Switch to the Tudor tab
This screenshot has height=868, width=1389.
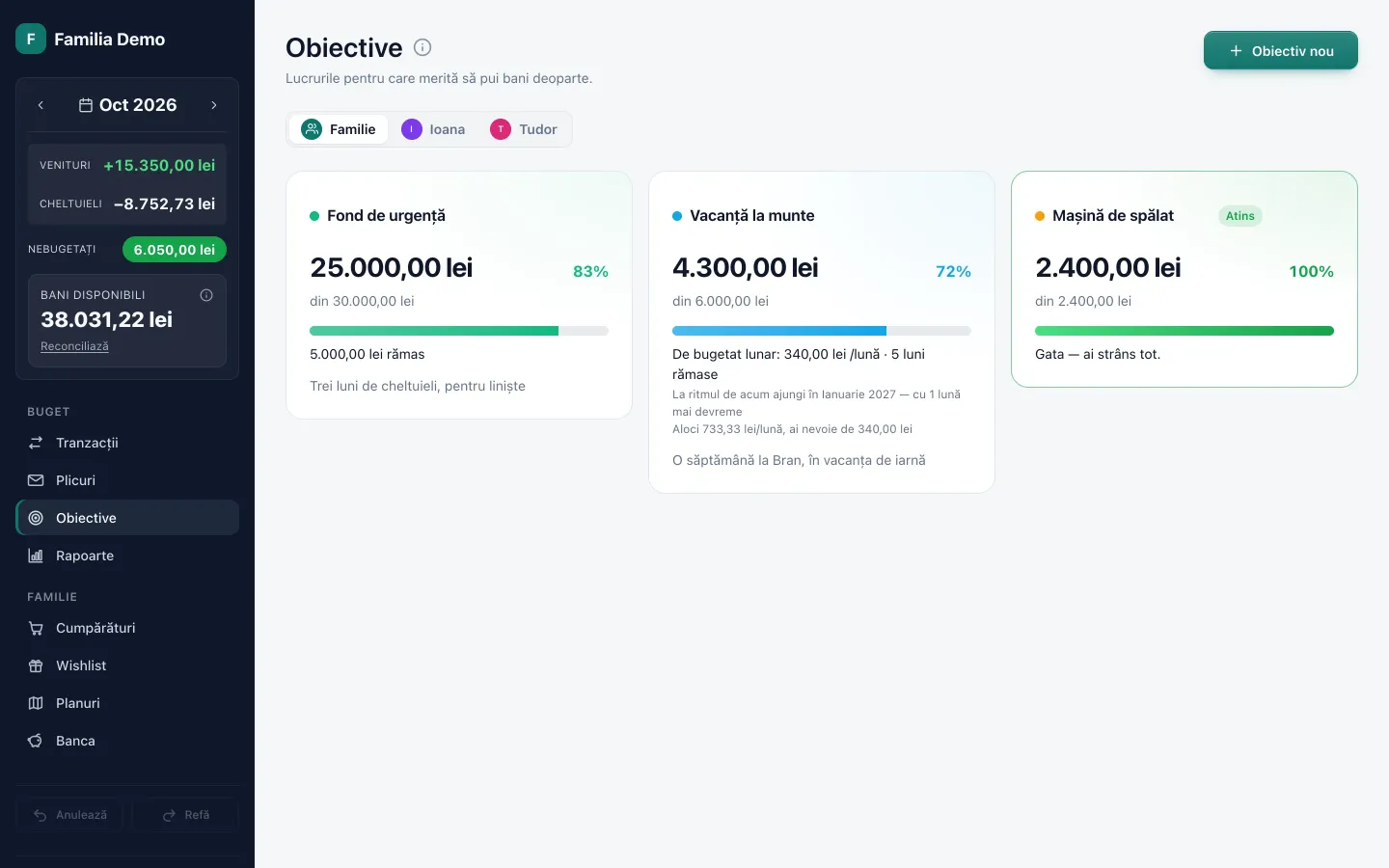[524, 129]
